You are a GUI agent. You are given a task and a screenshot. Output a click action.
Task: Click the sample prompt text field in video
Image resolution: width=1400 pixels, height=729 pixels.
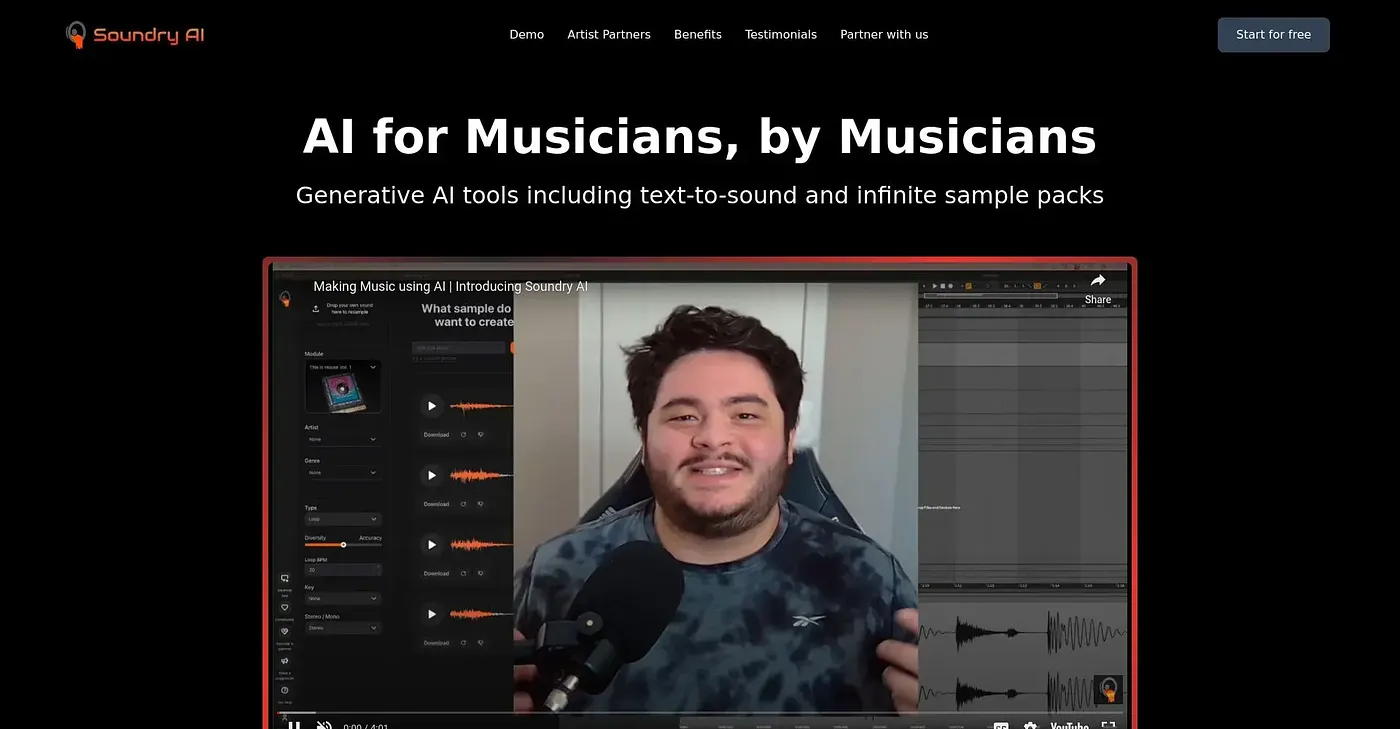pyautogui.click(x=458, y=348)
